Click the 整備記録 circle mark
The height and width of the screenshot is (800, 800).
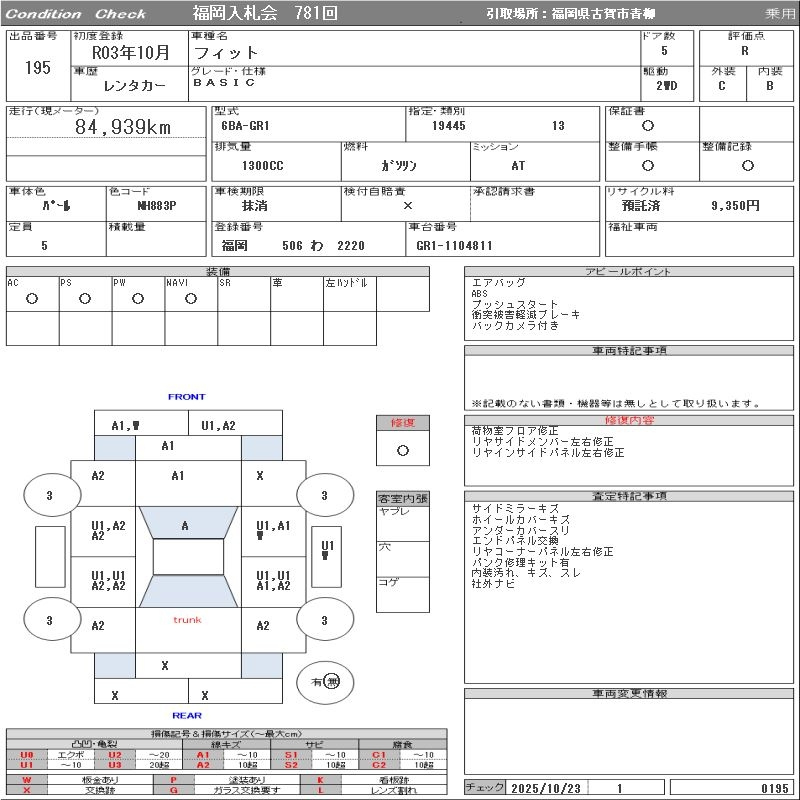pos(746,166)
